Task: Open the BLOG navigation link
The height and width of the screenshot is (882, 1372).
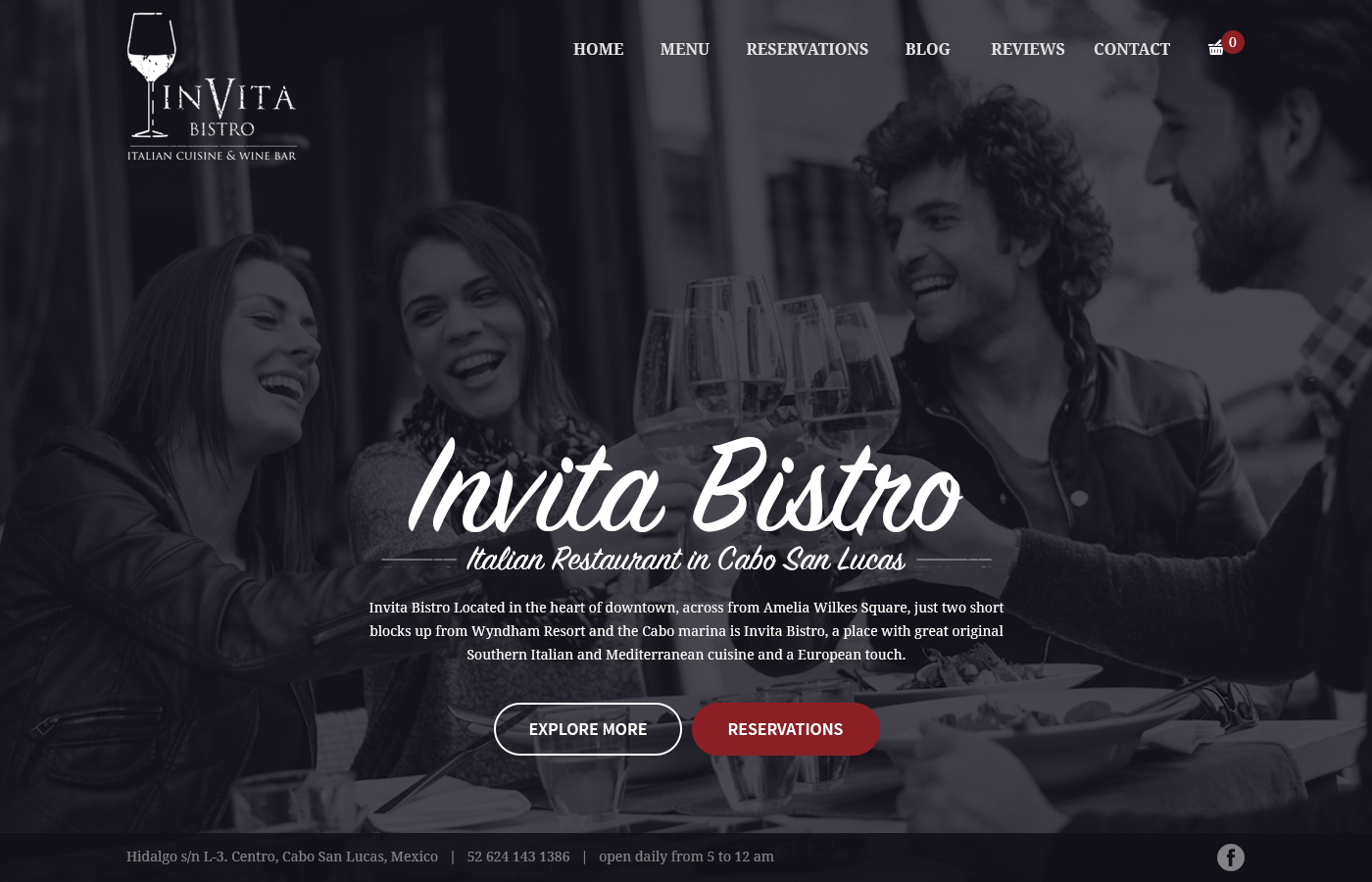Action: (x=927, y=49)
